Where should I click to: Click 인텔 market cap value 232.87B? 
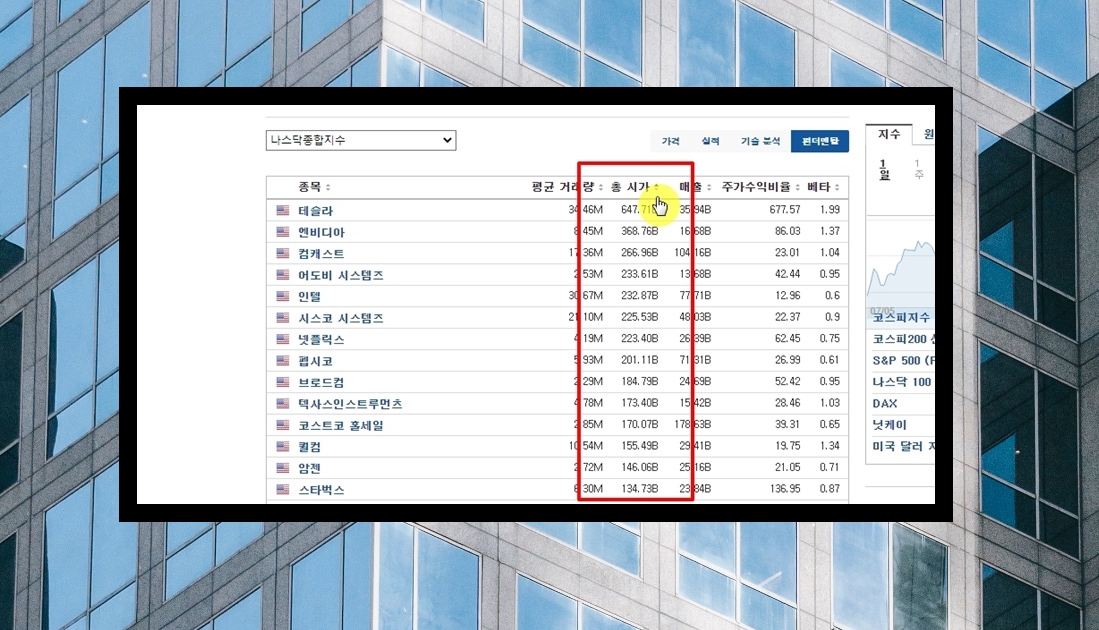(639, 296)
